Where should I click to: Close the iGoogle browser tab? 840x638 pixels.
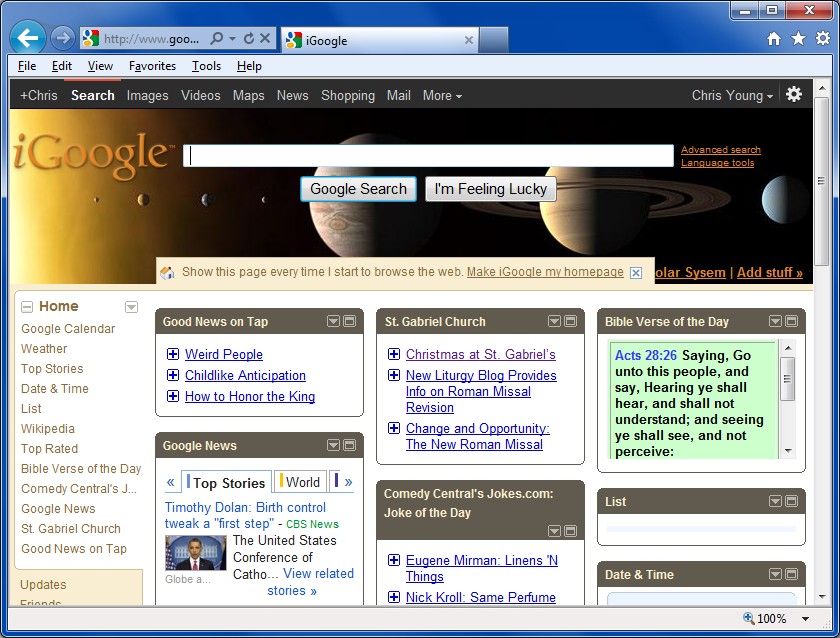(x=469, y=40)
